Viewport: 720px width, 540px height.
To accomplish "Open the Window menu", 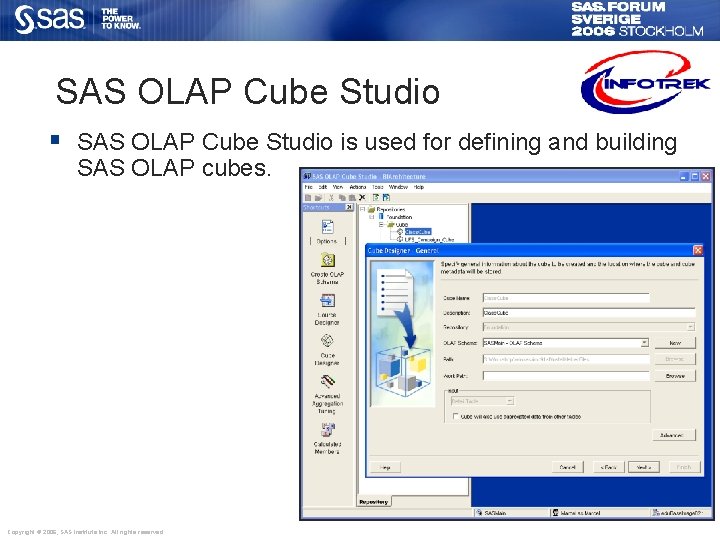I will 398,187.
